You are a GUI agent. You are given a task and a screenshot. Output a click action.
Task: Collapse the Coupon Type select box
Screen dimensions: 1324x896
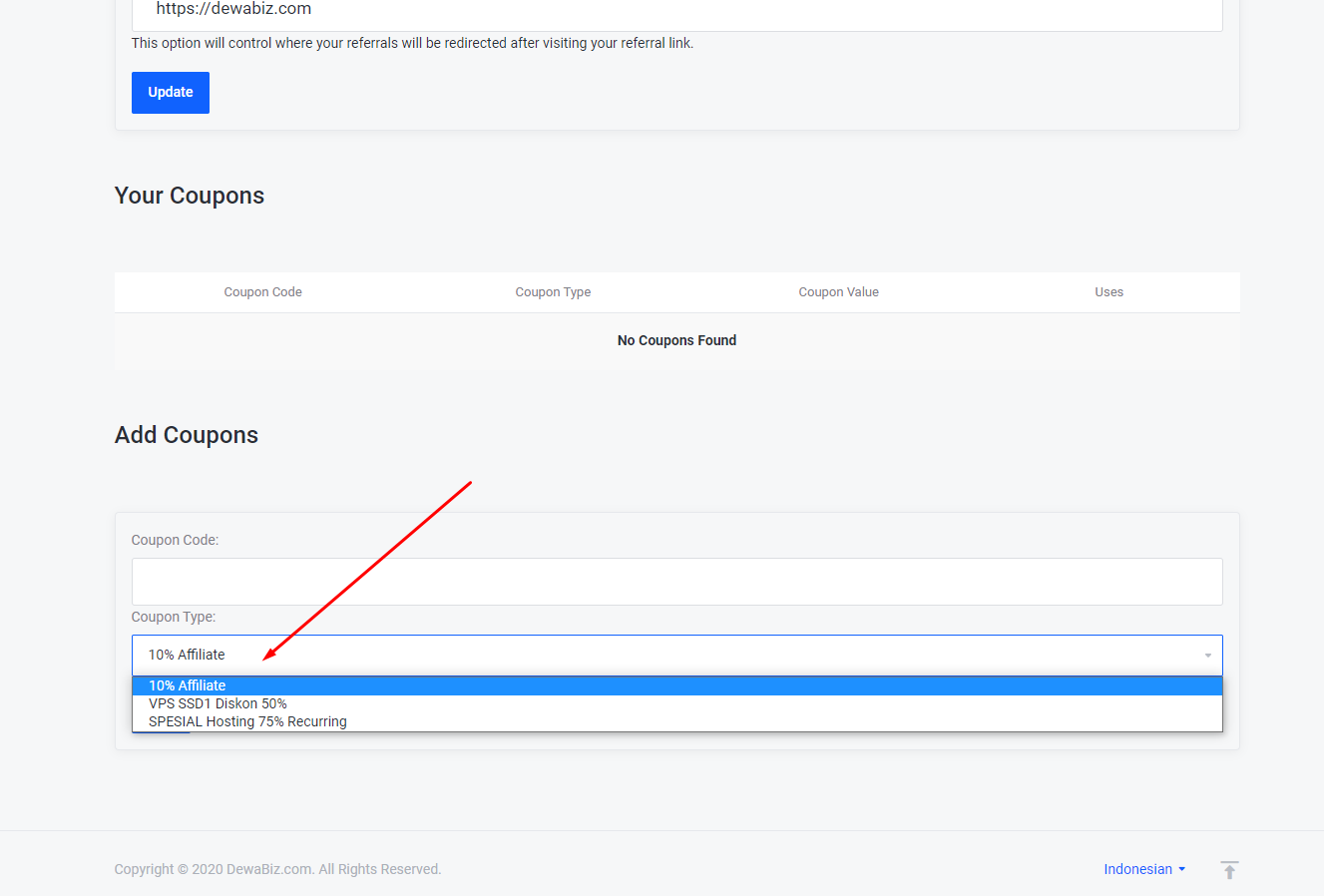point(676,656)
